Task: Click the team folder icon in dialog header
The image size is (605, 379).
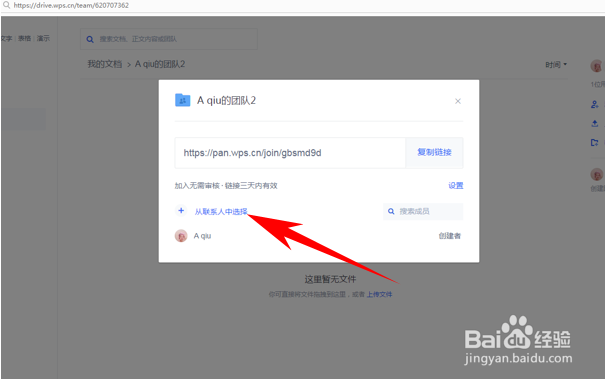Action: (x=183, y=100)
